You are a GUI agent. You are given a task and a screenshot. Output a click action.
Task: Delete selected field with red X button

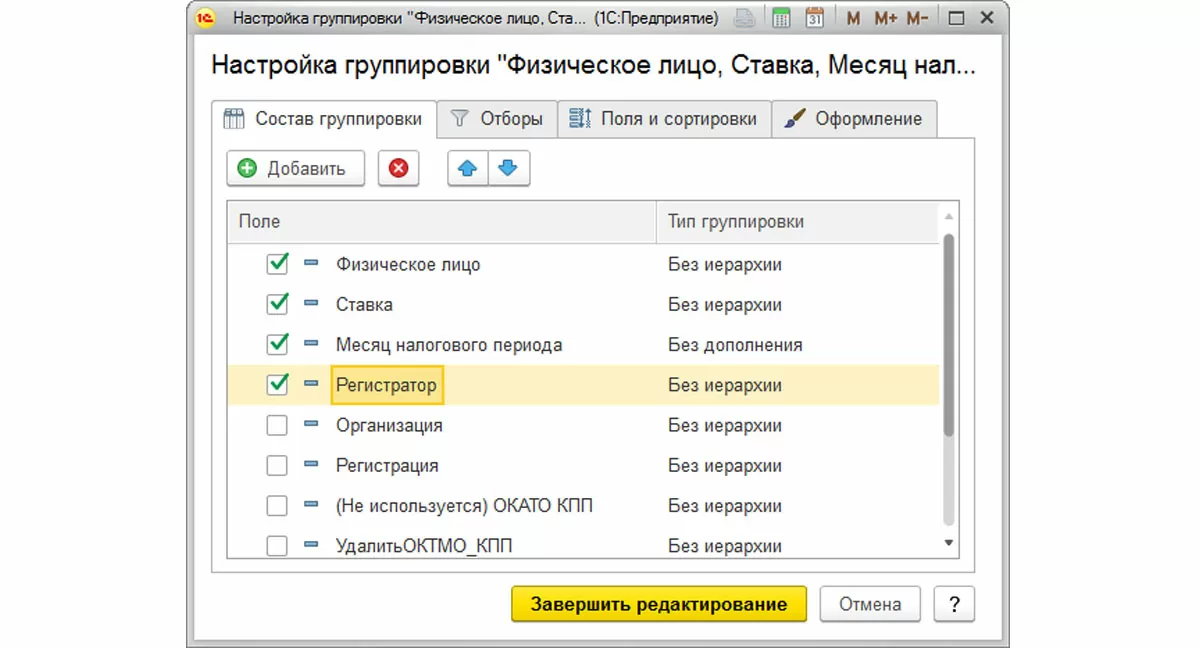coord(398,169)
